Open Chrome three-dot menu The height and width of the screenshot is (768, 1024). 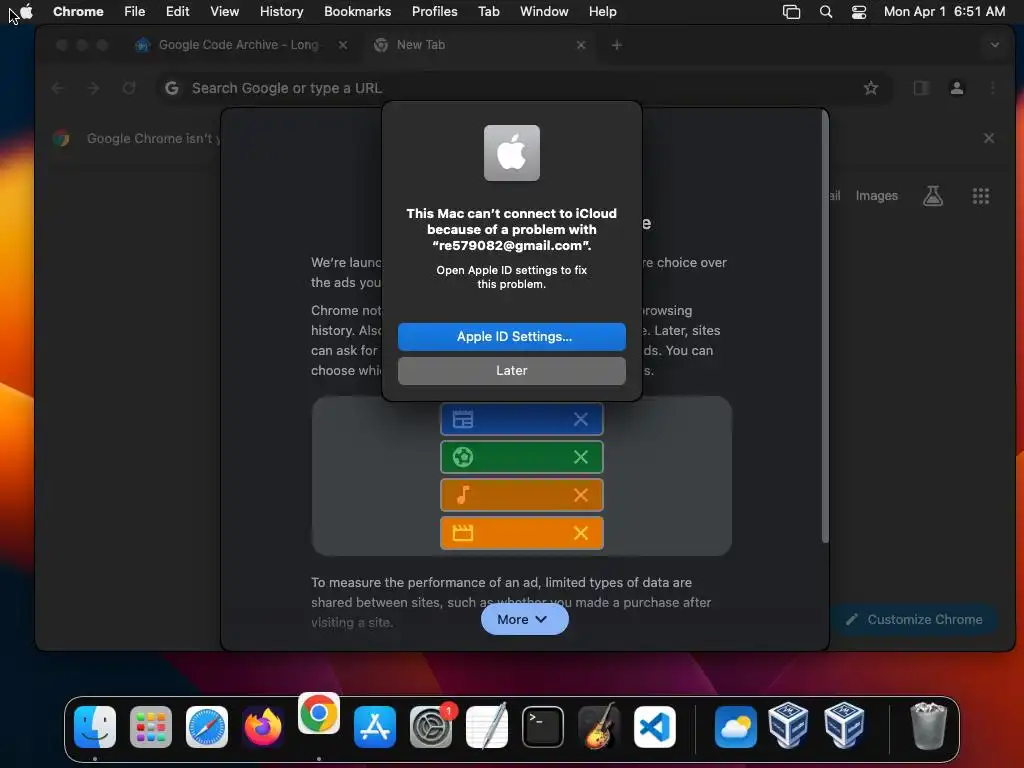coord(993,88)
